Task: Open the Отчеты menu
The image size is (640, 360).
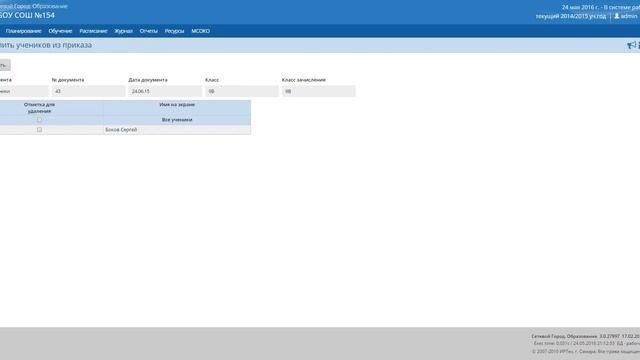Action: point(149,31)
